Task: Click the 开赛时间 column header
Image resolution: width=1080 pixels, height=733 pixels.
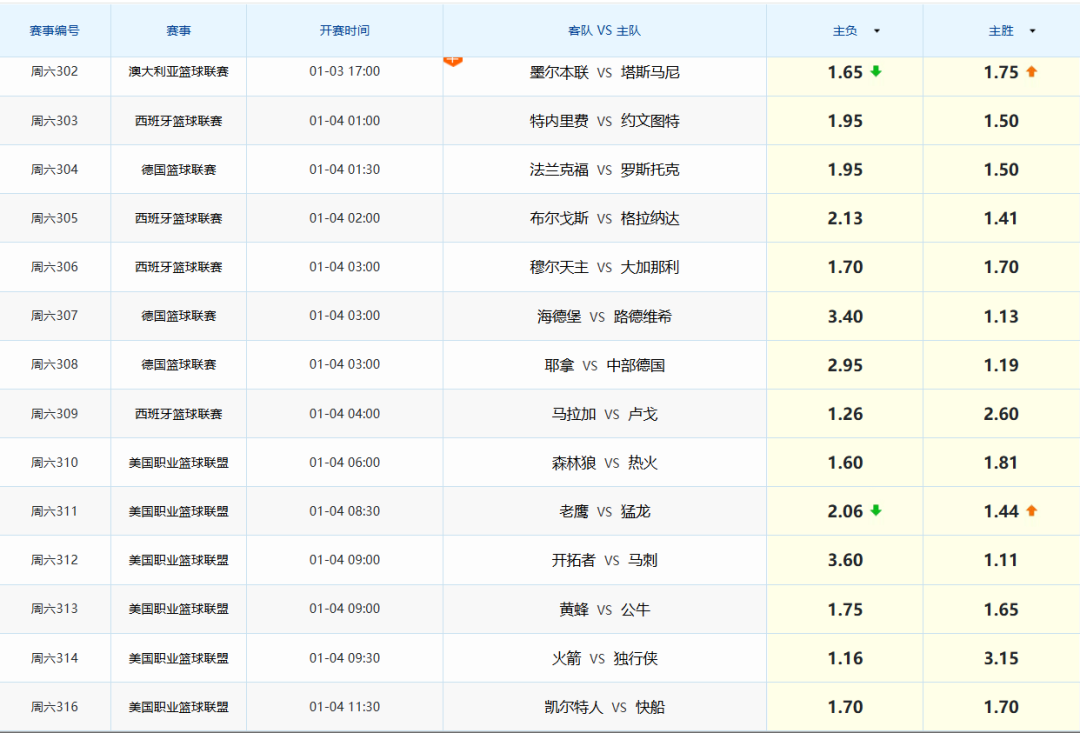Action: point(344,30)
